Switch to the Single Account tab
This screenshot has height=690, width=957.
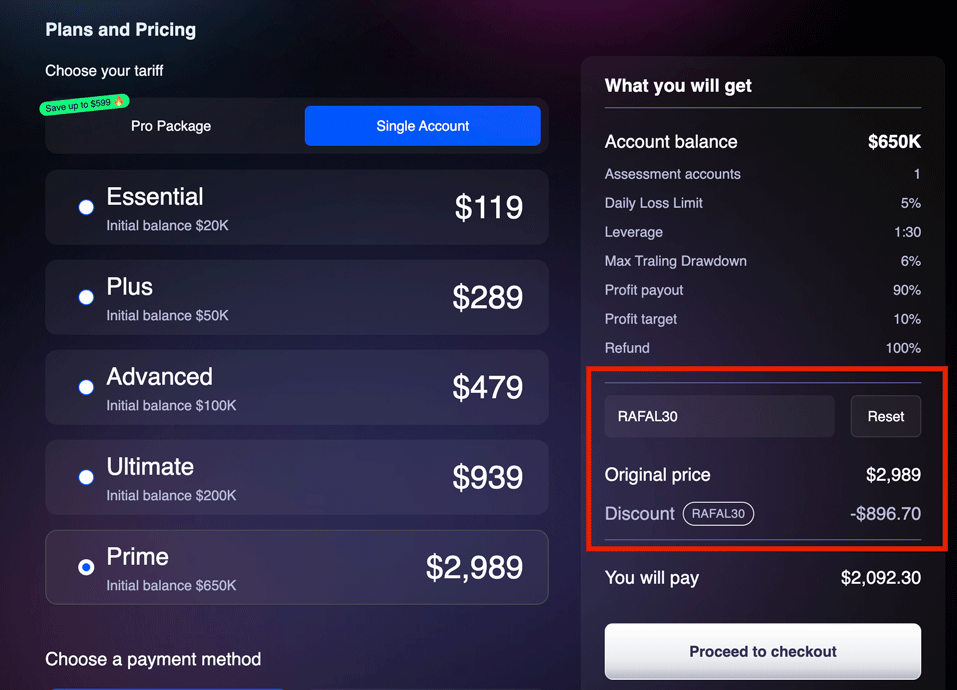coord(422,126)
